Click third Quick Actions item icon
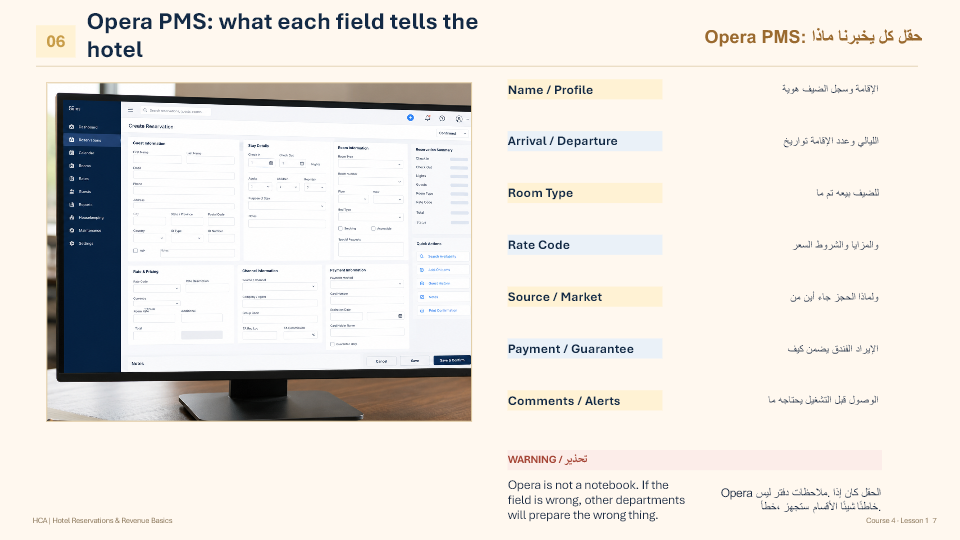This screenshot has height=540, width=960. coord(422,283)
